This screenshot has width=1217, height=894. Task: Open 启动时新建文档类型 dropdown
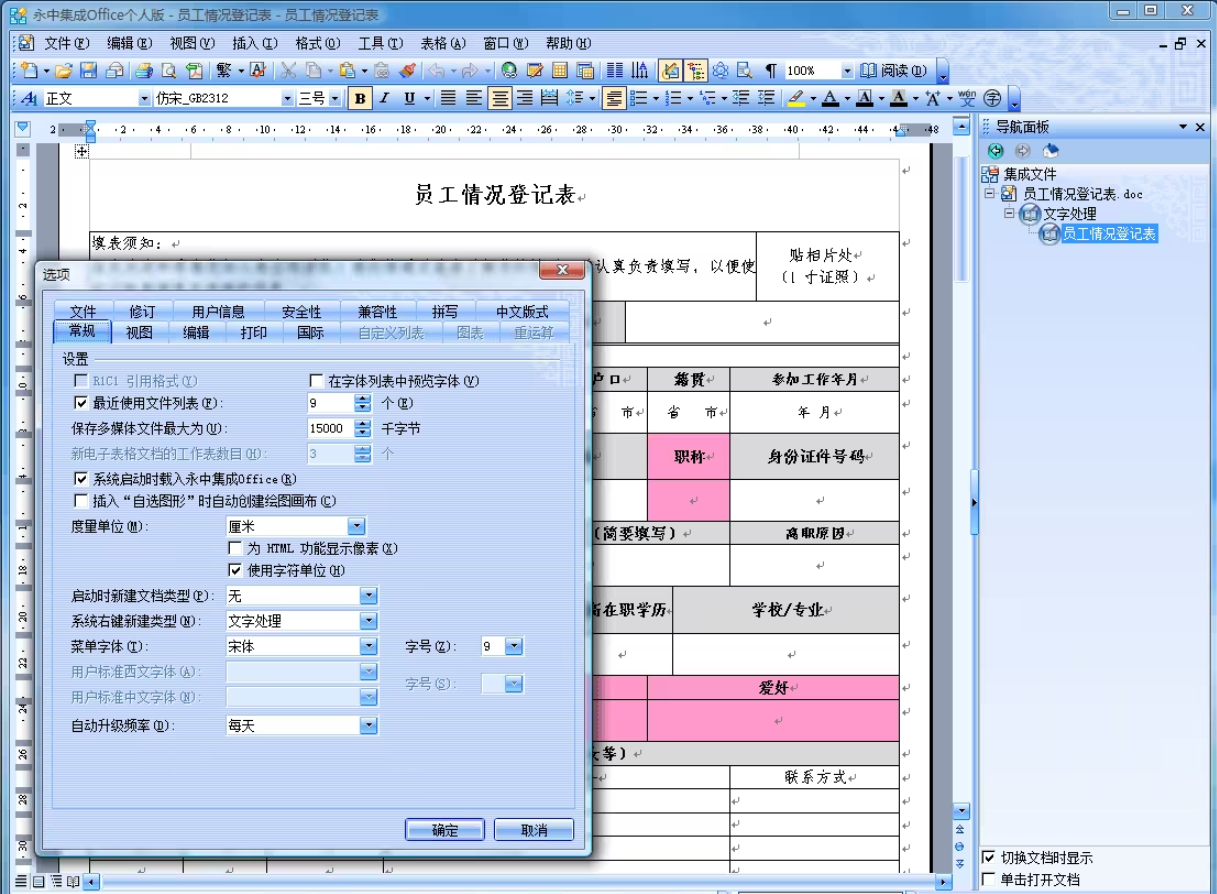pos(368,596)
